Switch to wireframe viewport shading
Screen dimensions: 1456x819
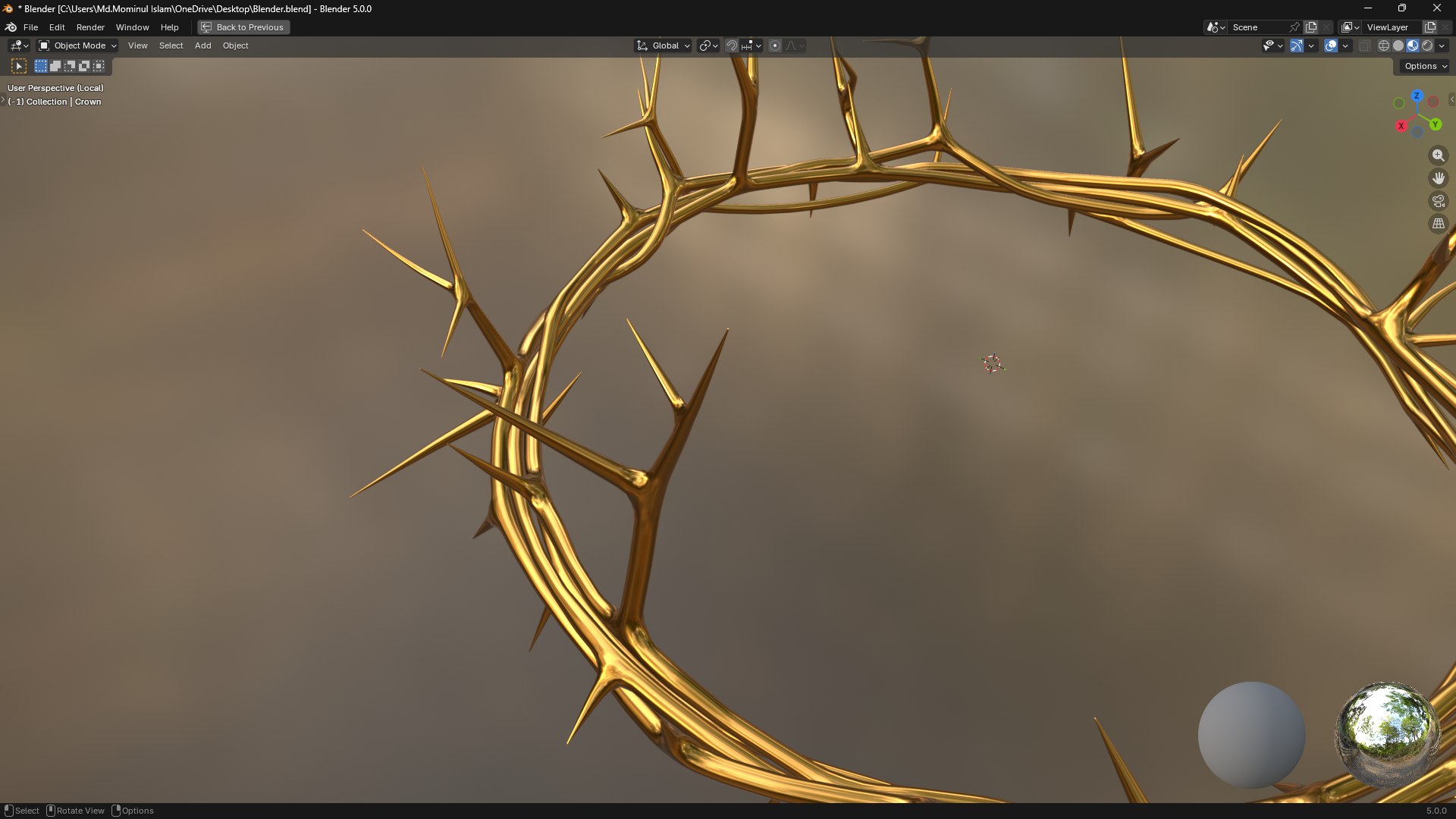1383,45
